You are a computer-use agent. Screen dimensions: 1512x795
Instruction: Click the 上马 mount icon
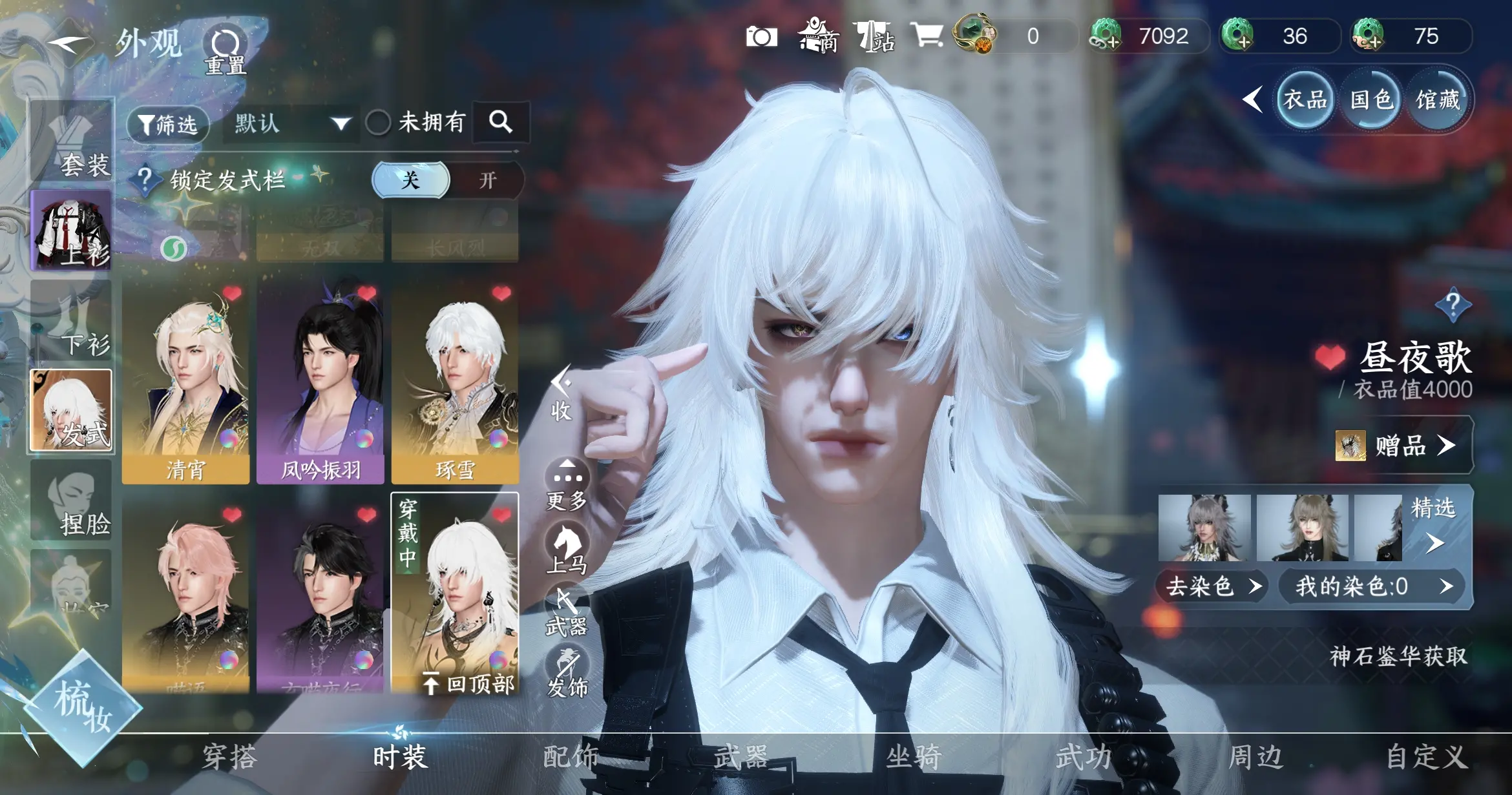click(x=566, y=549)
